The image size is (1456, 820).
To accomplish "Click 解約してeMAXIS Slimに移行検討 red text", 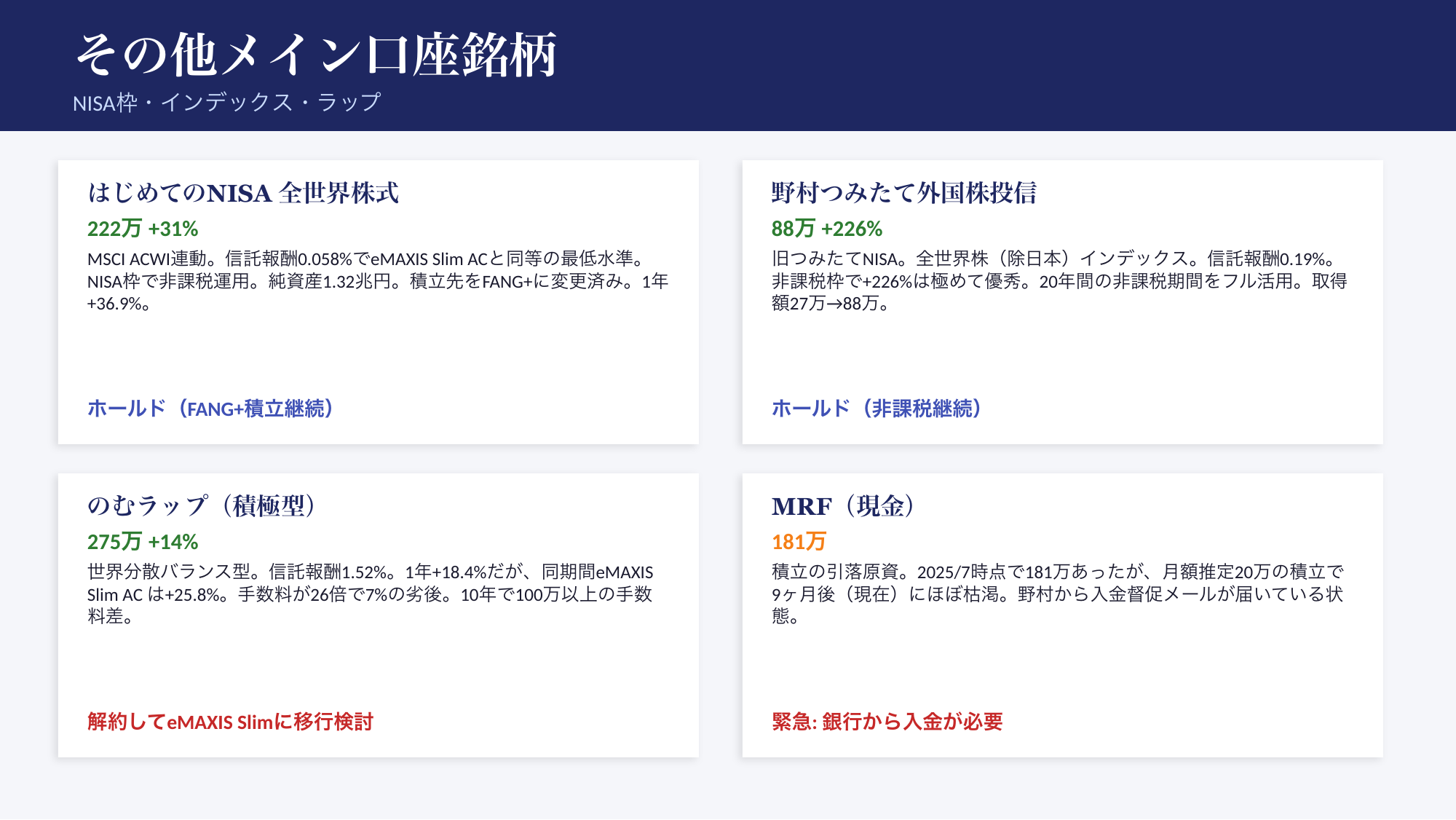I will [x=230, y=722].
